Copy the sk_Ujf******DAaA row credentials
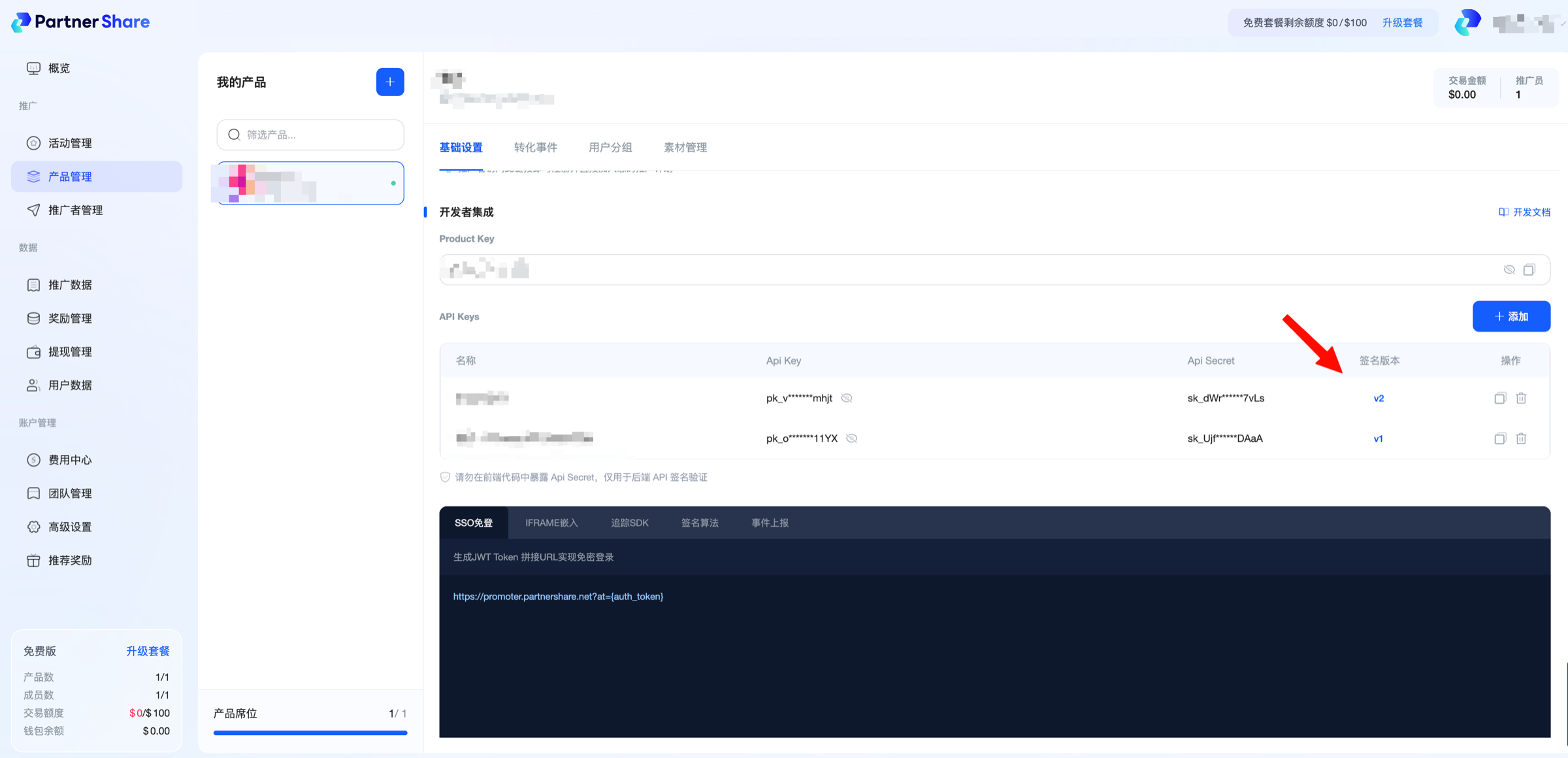 pos(1500,438)
